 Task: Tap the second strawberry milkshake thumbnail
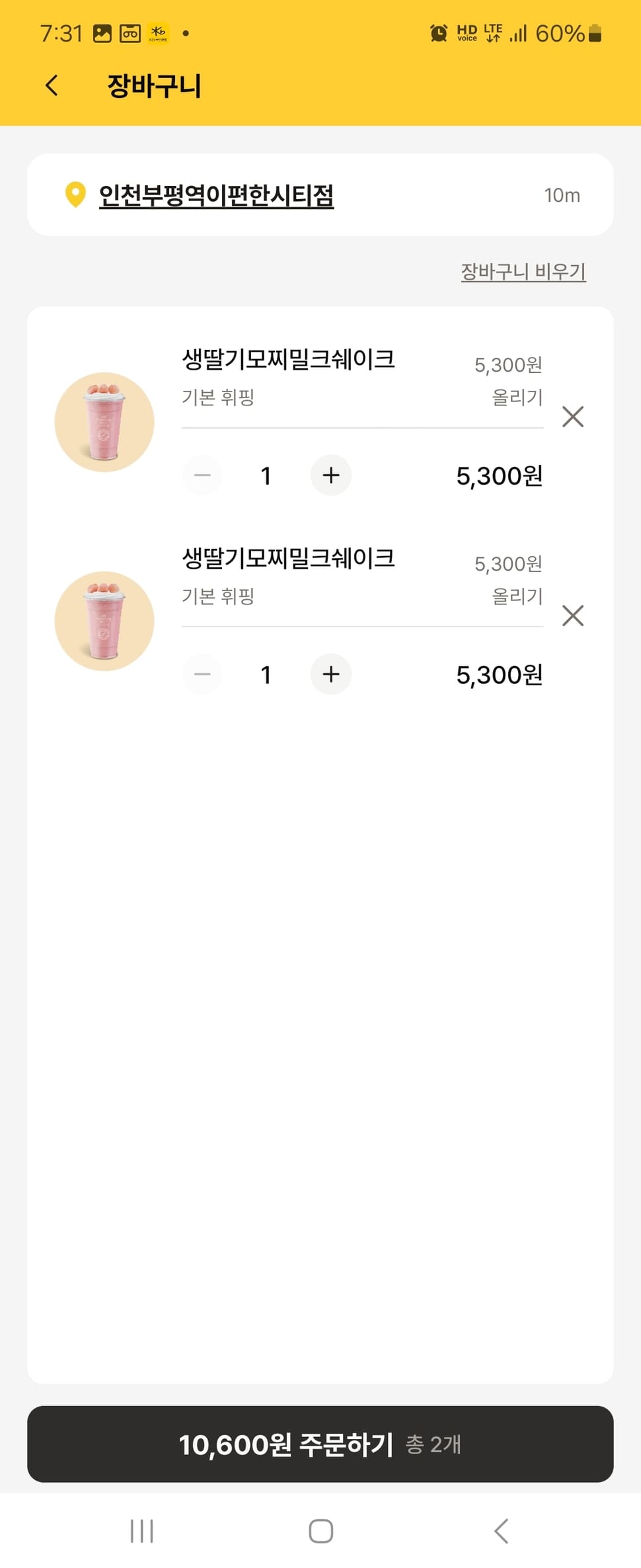pos(104,621)
